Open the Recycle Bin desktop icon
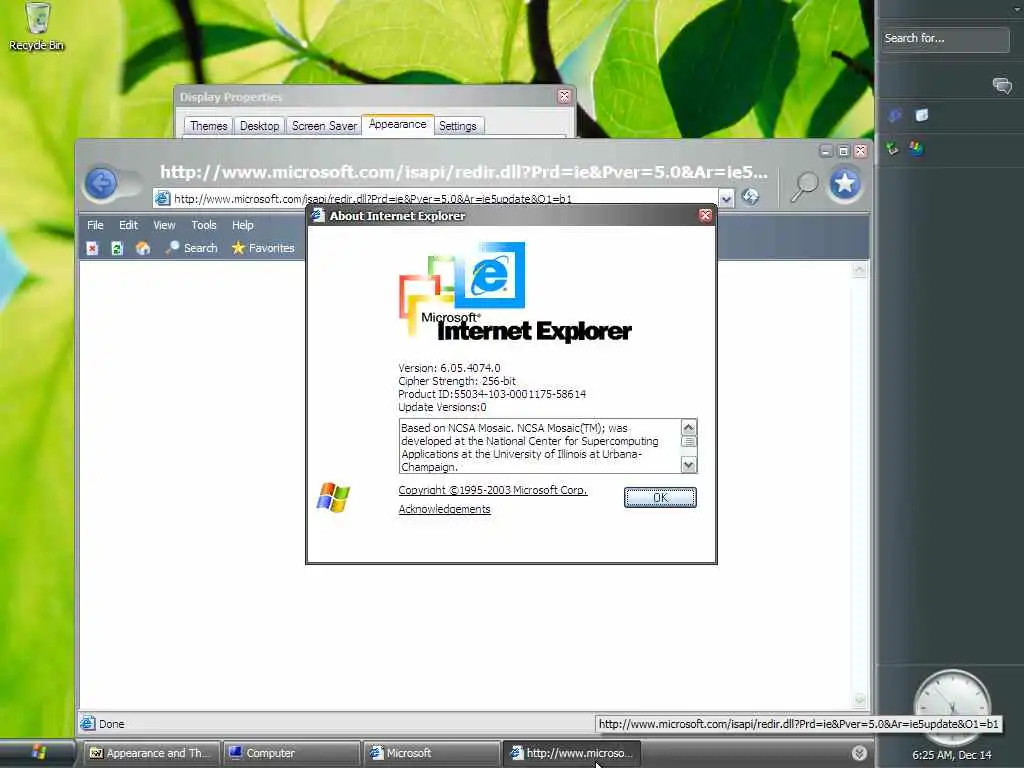1024x768 pixels. (37, 26)
